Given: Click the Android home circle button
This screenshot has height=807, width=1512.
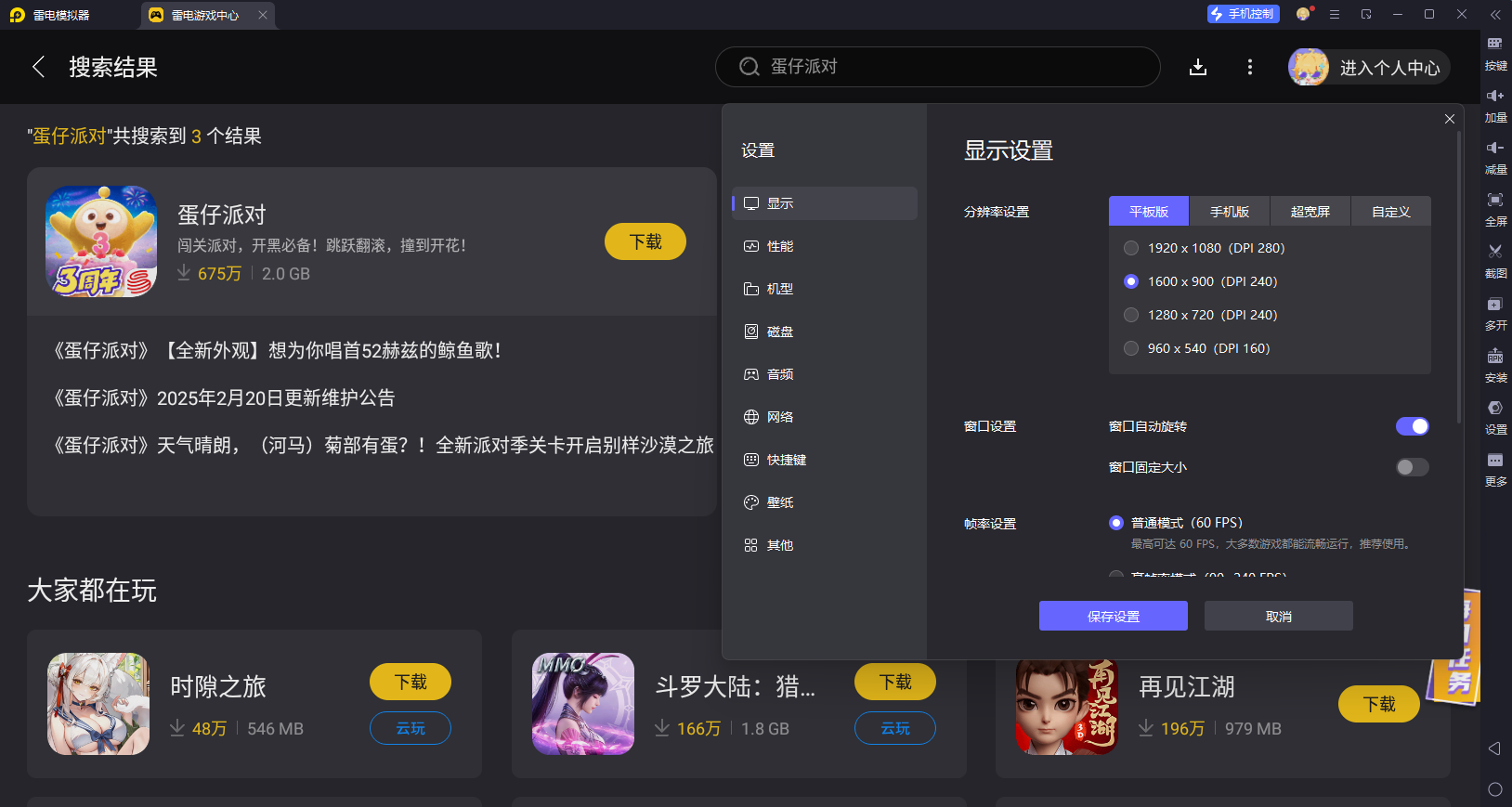Looking at the screenshot, I should [1494, 789].
